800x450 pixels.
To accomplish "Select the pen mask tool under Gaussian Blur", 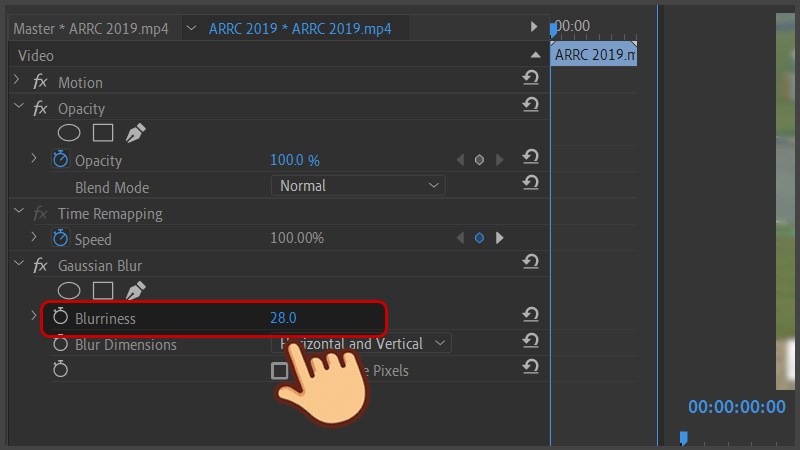I will click(136, 291).
